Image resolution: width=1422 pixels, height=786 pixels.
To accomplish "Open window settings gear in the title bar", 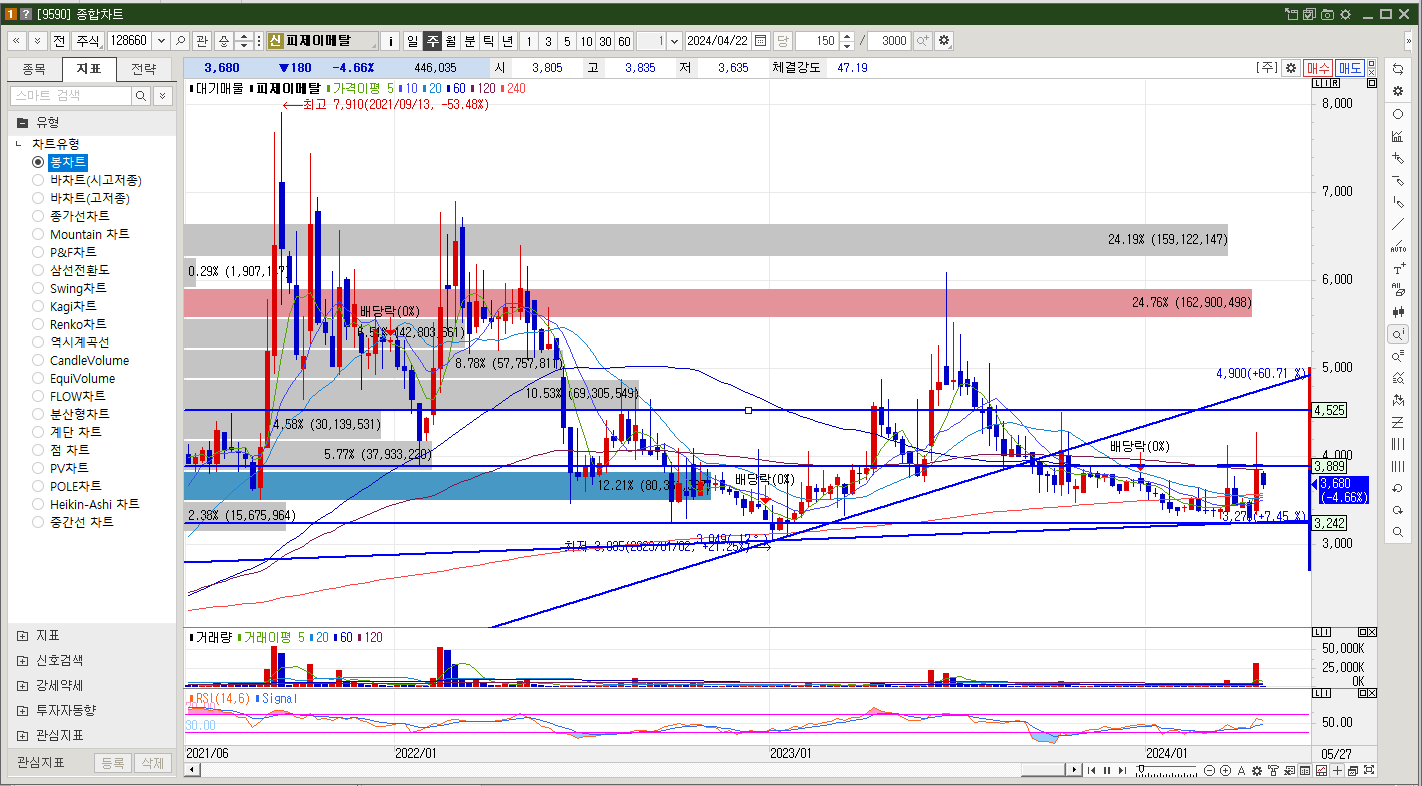I will (x=1345, y=14).
